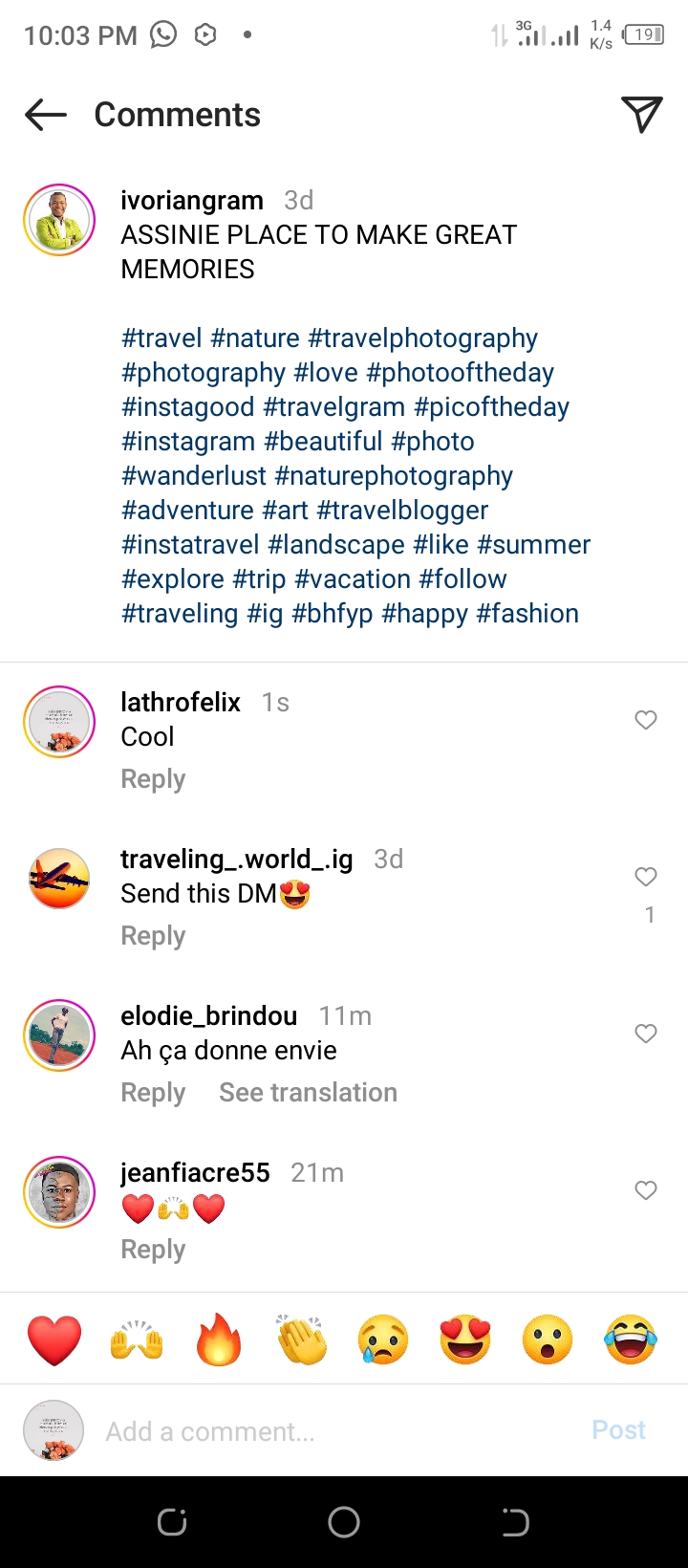The width and height of the screenshot is (688, 1568).
Task: Reply to traveling_.world_.ig's comment
Action: 153,936
